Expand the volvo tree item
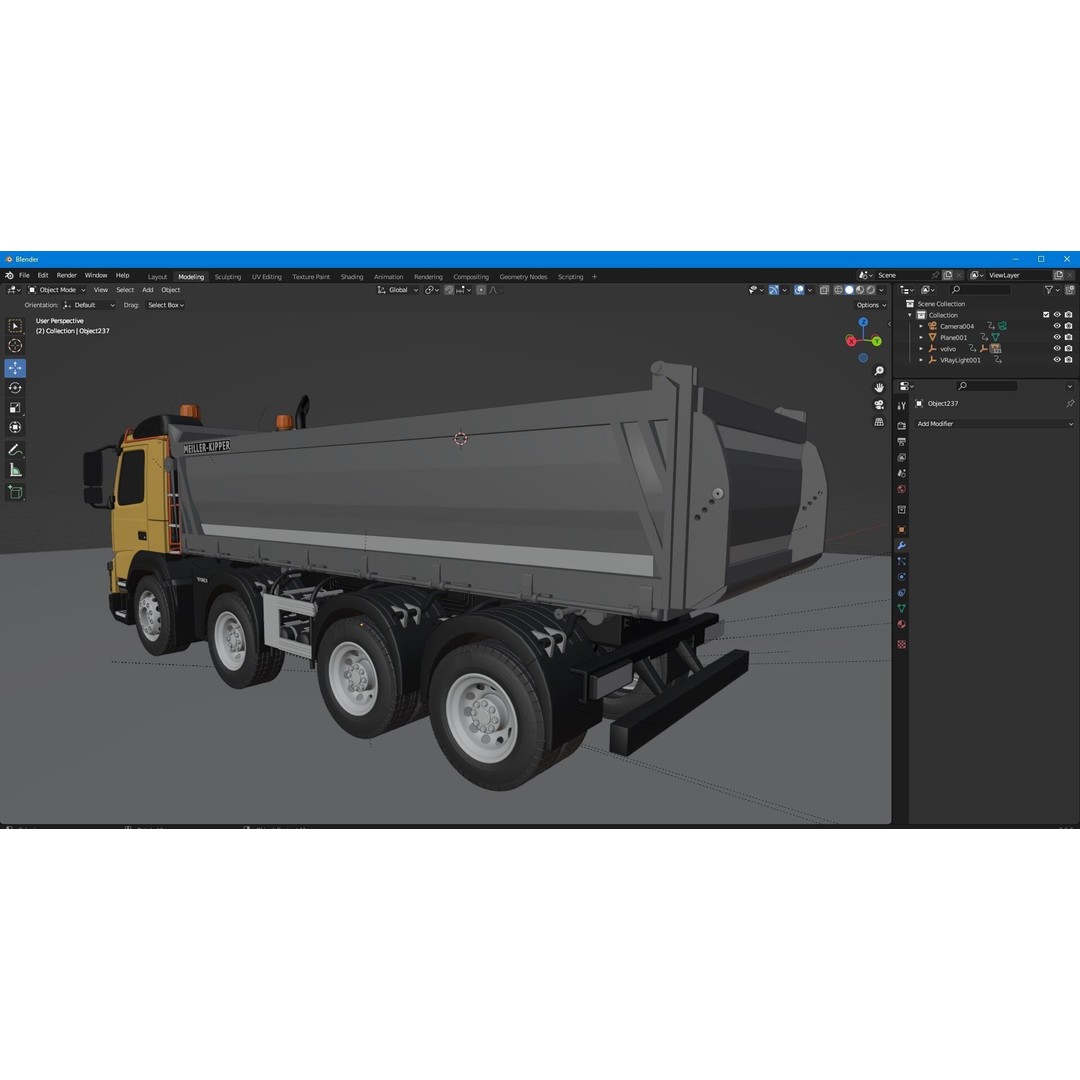This screenshot has width=1080, height=1080. coord(922,349)
